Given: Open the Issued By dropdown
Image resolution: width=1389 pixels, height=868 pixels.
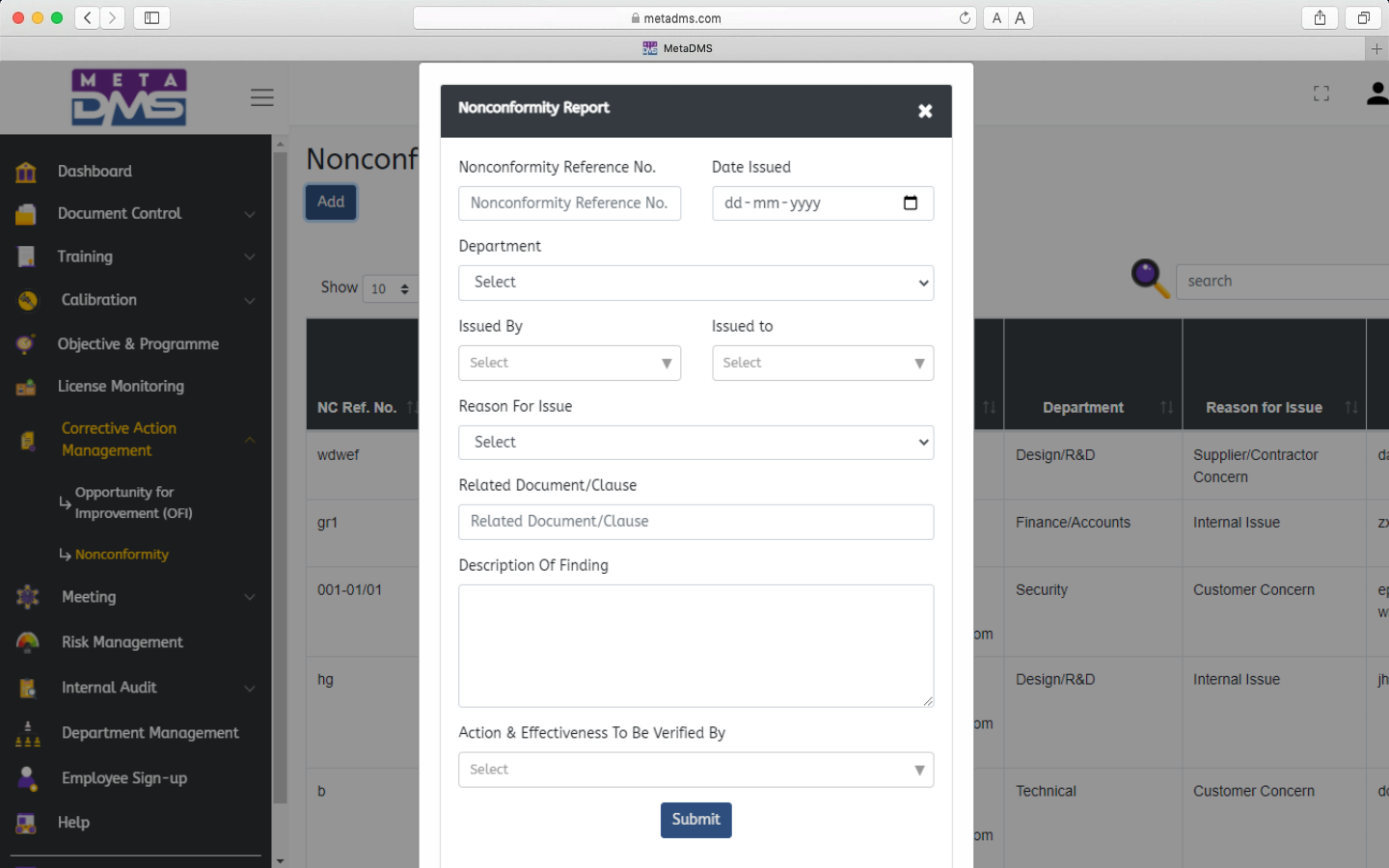Looking at the screenshot, I should click(x=569, y=363).
